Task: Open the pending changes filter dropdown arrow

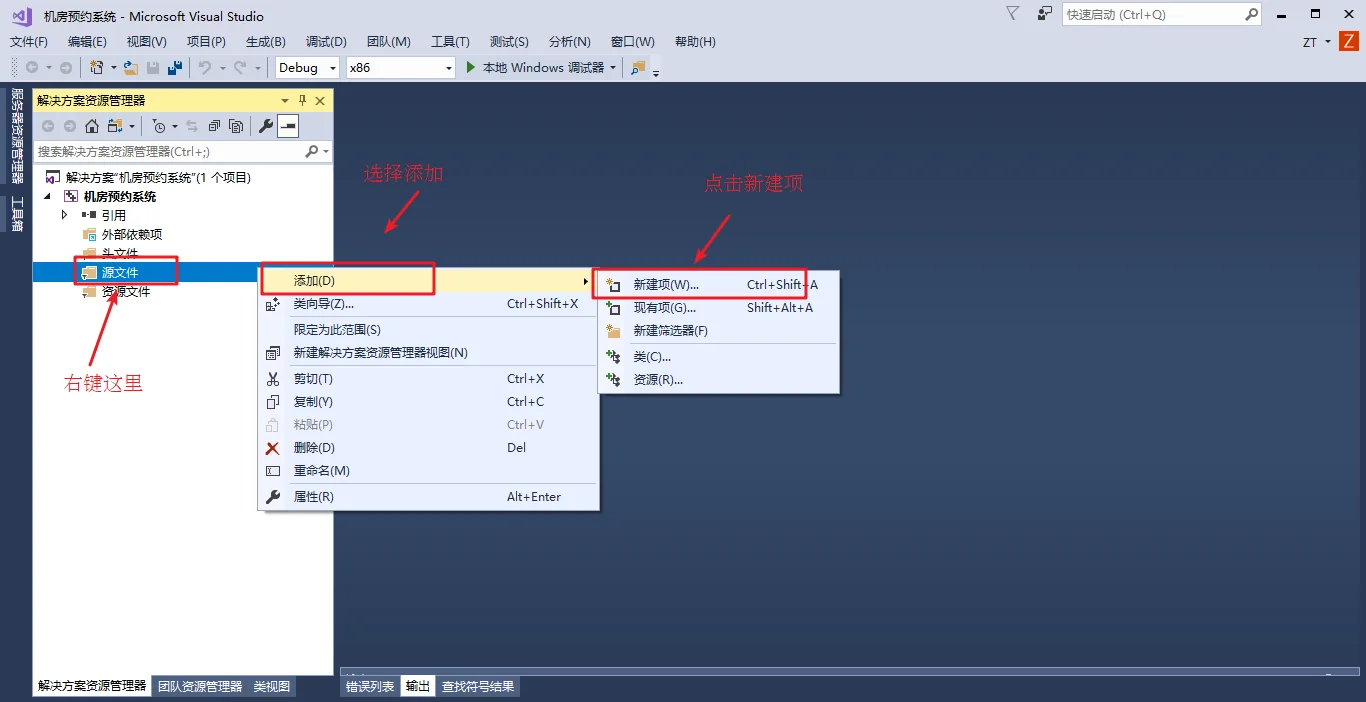Action: tap(175, 126)
